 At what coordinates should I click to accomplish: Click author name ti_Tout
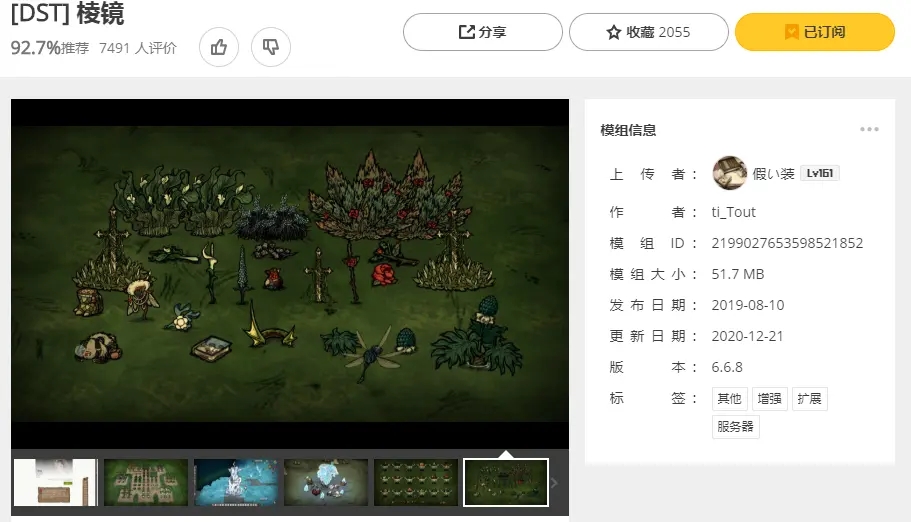pyautogui.click(x=733, y=212)
